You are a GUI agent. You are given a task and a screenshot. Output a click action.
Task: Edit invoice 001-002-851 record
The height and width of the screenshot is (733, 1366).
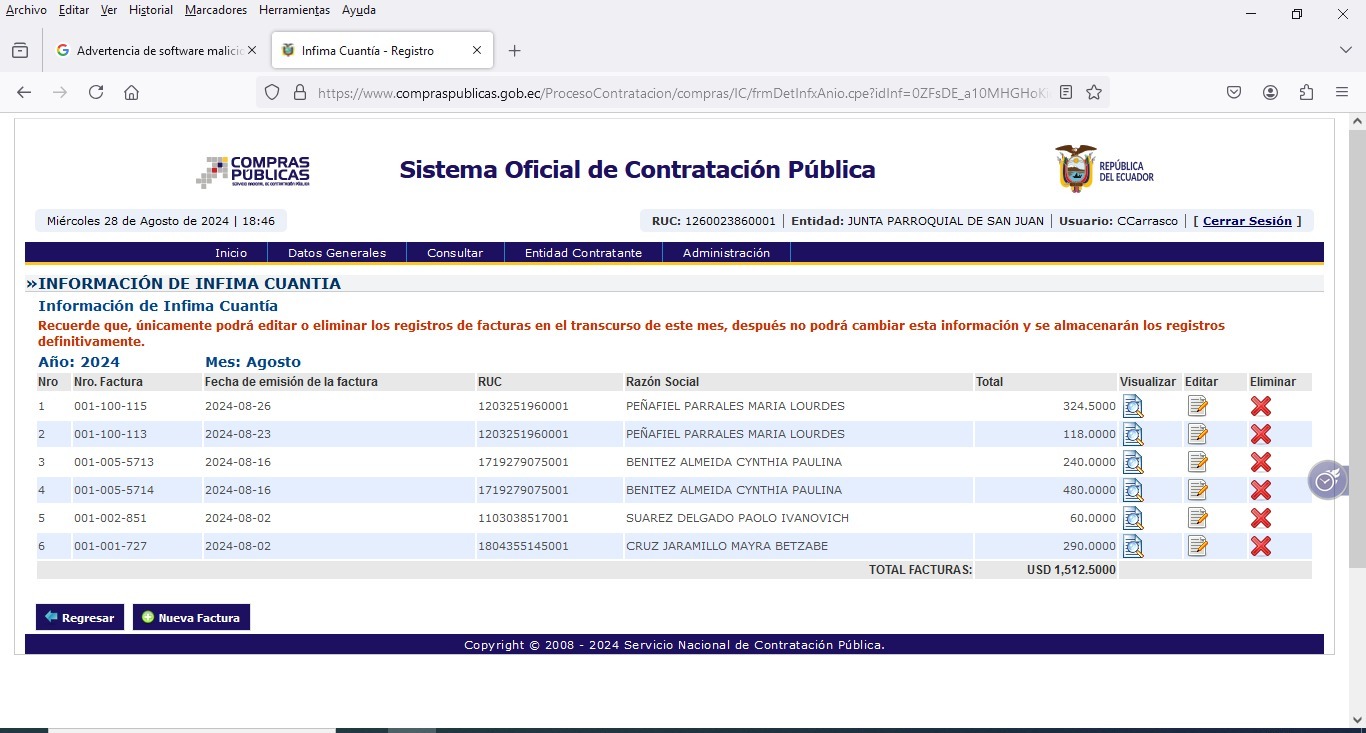[x=1197, y=518]
